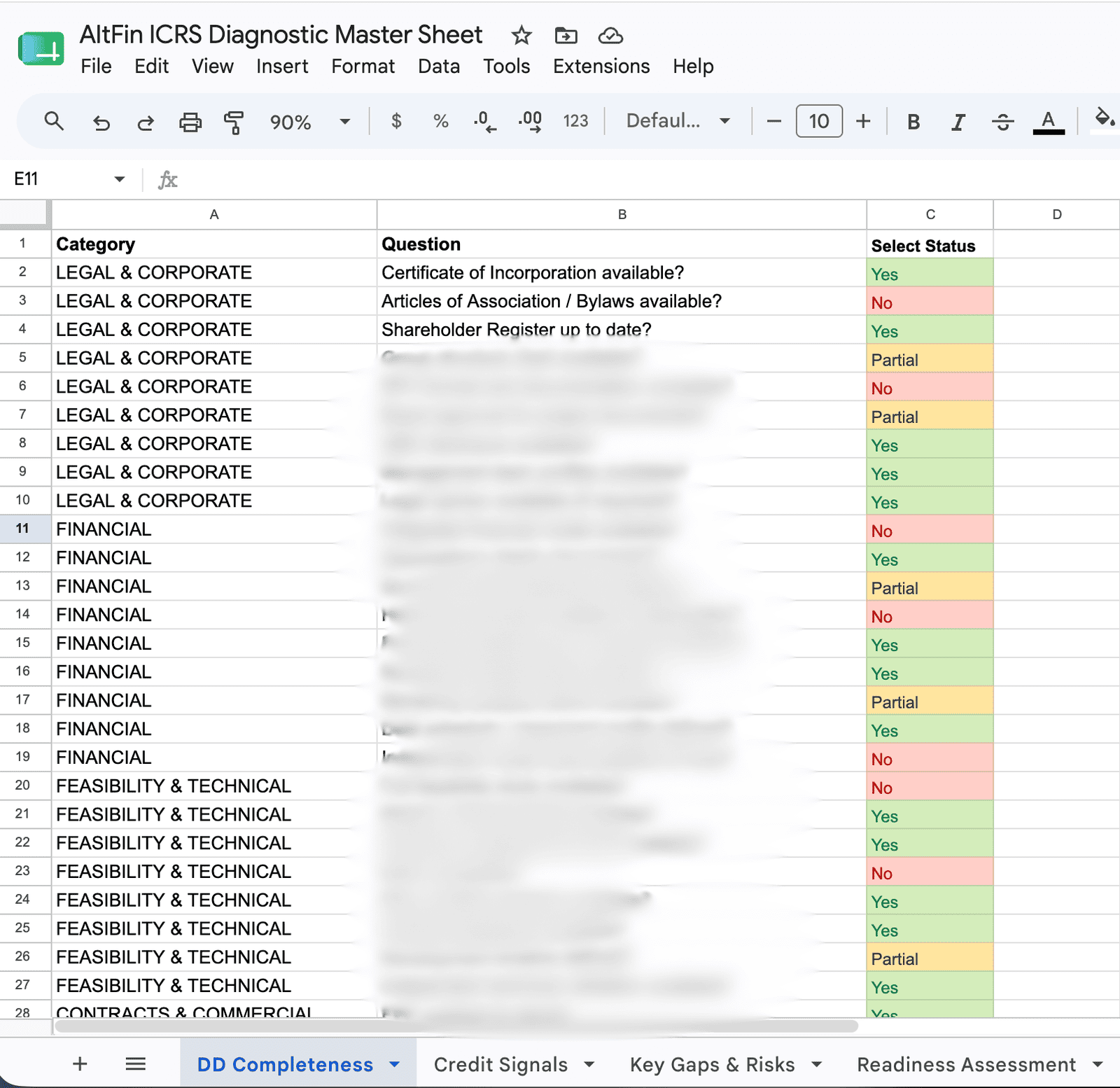Rename the AltFin ICRS Diagnostic Master Sheet title
This screenshot has height=1088, width=1120.
click(x=281, y=34)
